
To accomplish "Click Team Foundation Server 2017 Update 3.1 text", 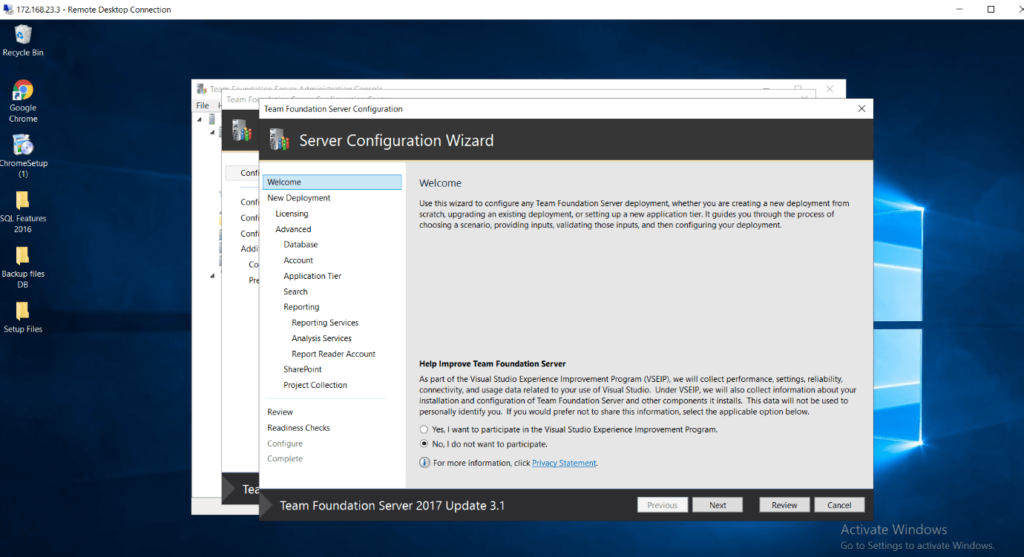I will tap(392, 505).
